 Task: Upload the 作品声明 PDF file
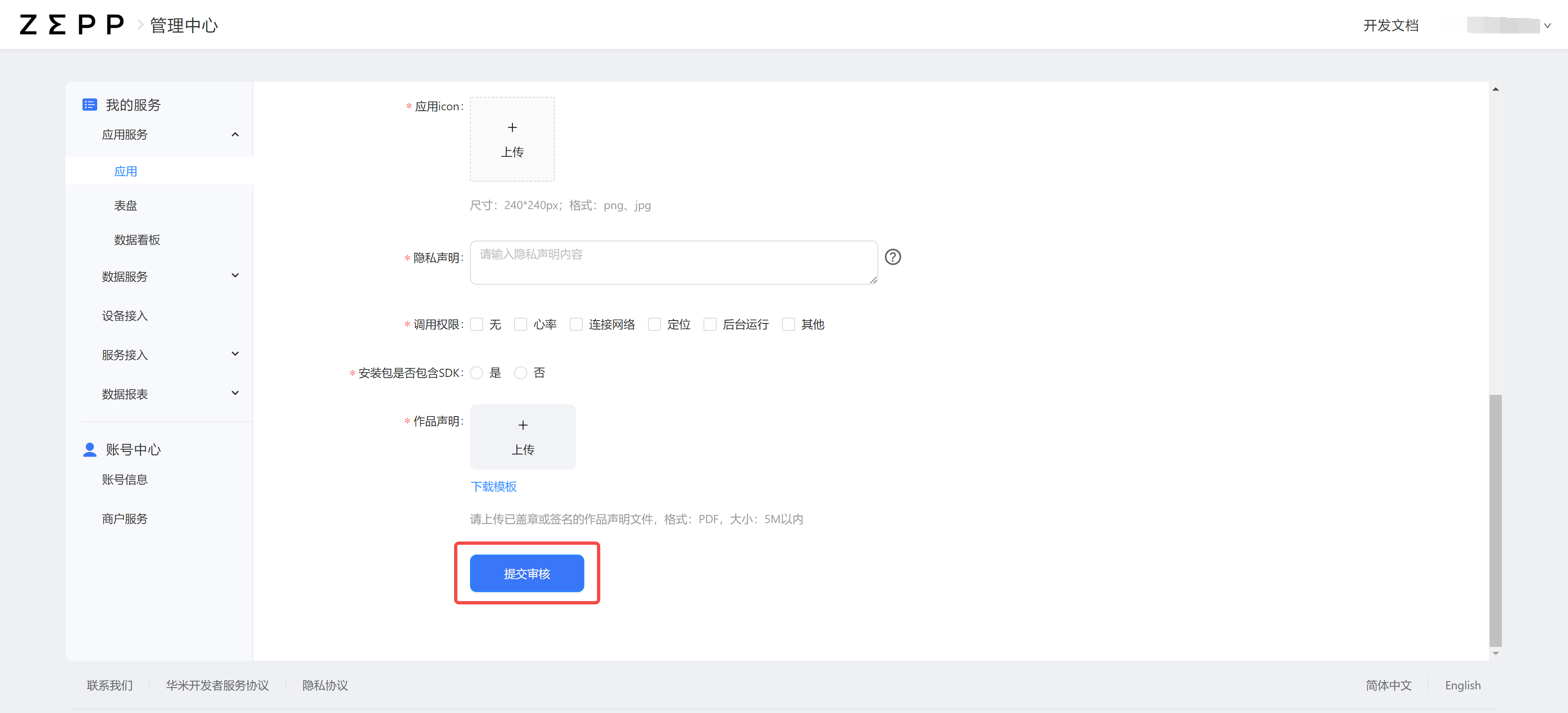coord(522,437)
